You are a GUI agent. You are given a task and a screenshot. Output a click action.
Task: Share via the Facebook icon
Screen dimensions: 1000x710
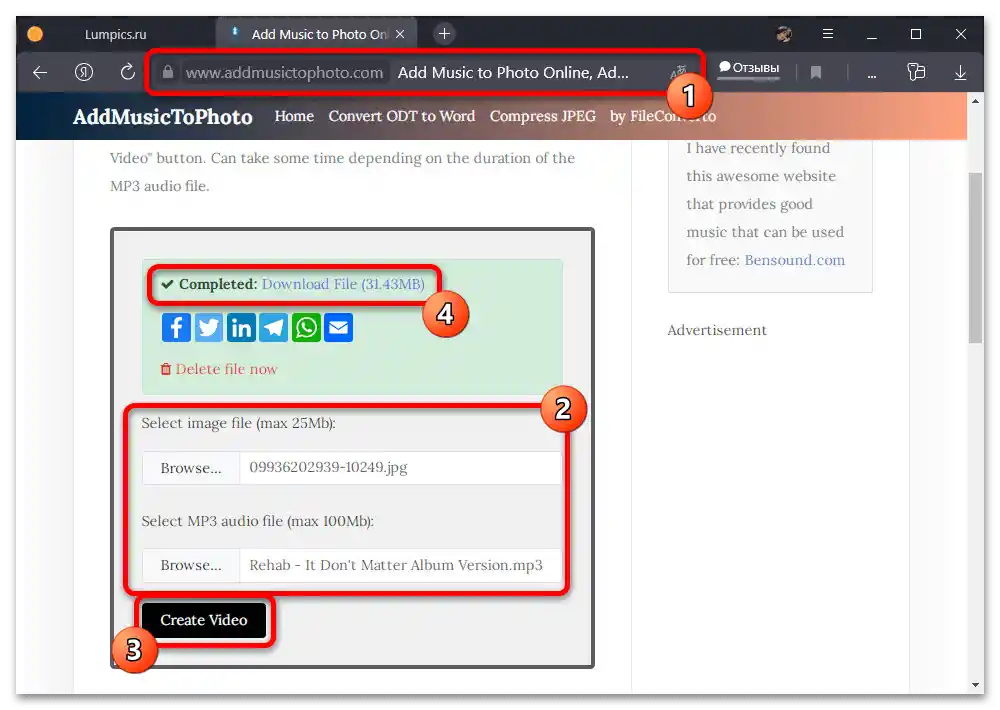[176, 328]
